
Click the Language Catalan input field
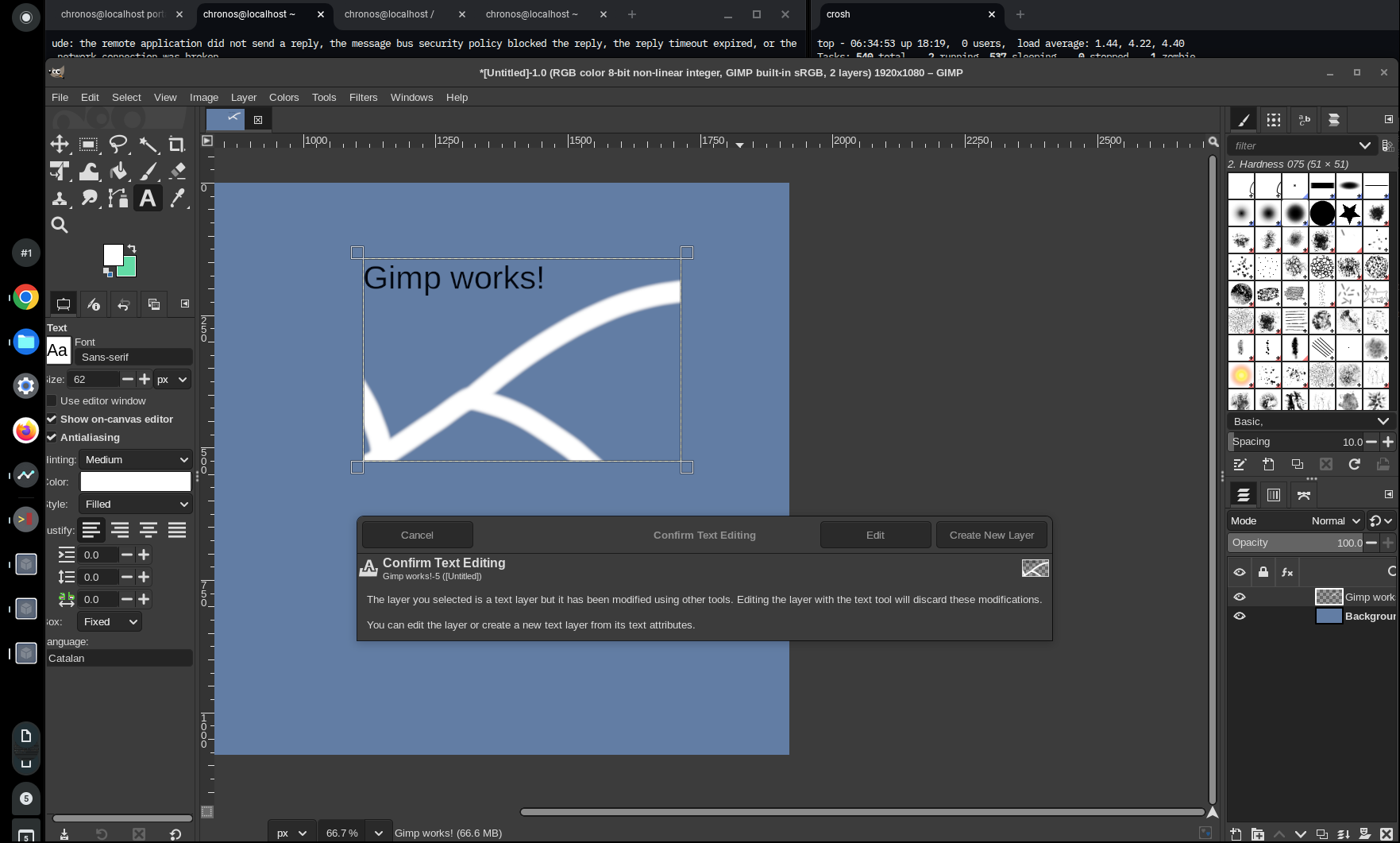[119, 659]
